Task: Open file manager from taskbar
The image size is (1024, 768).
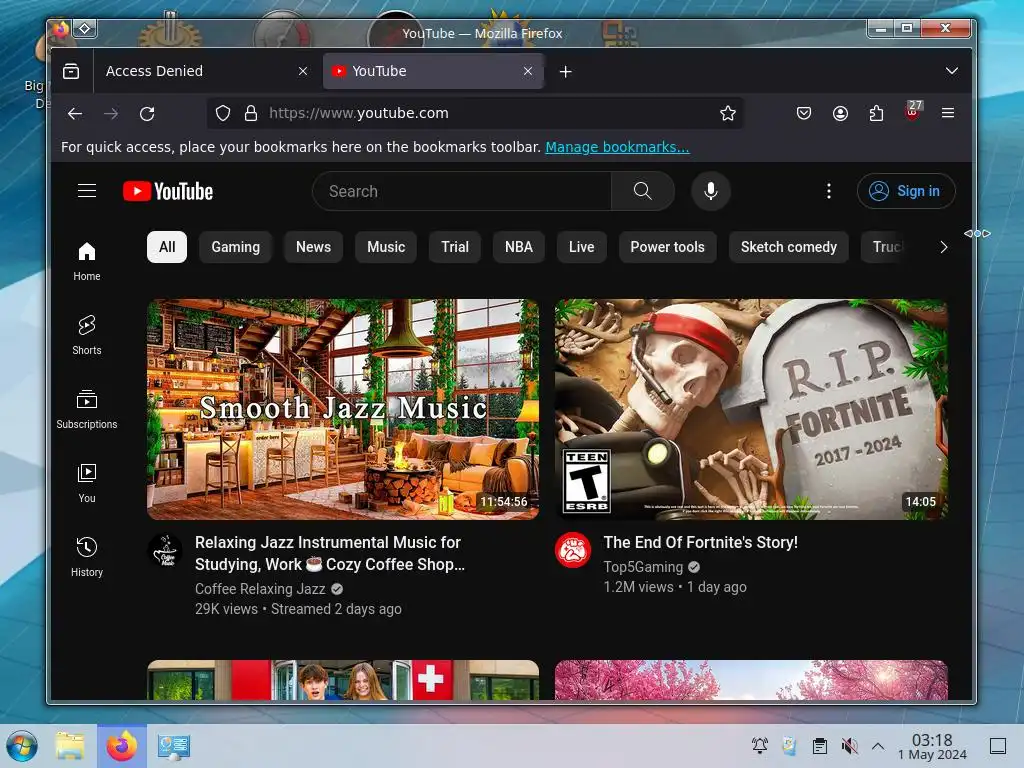Action: point(70,746)
